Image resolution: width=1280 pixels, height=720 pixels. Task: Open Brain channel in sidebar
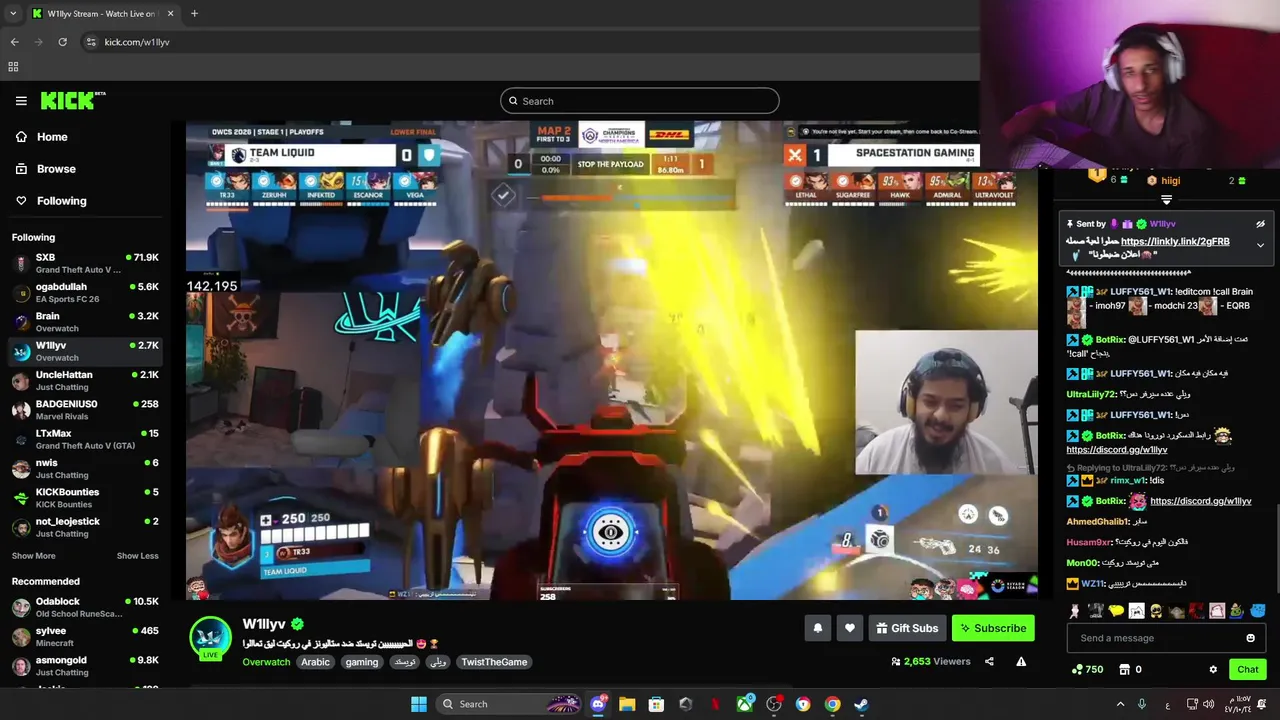tap(85, 322)
